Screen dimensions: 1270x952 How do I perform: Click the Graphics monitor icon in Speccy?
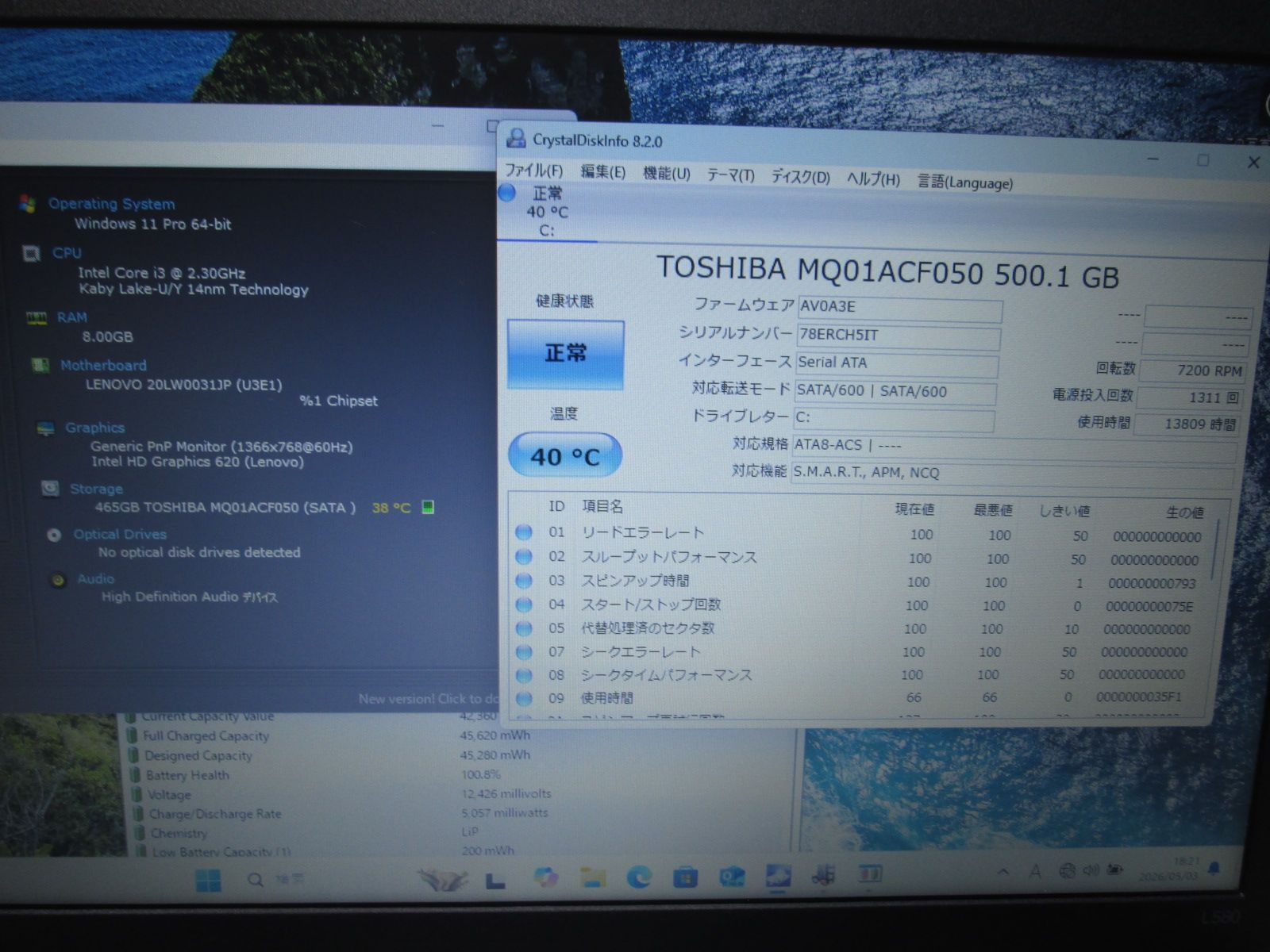(x=45, y=428)
